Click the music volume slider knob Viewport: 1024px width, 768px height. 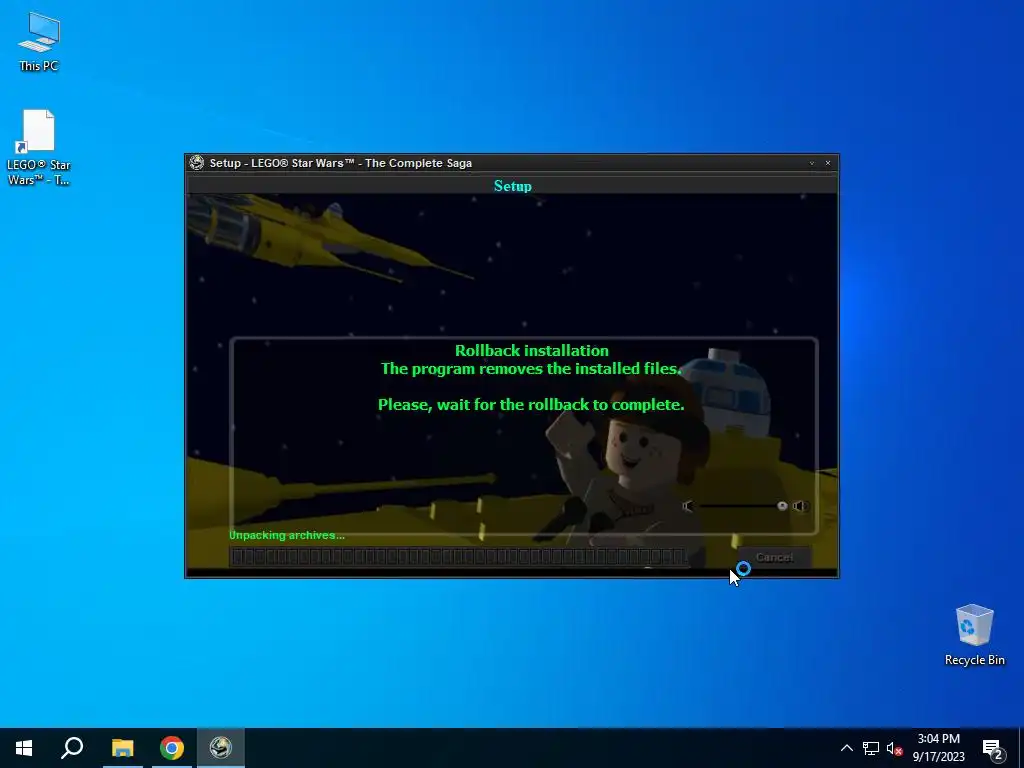tap(782, 506)
